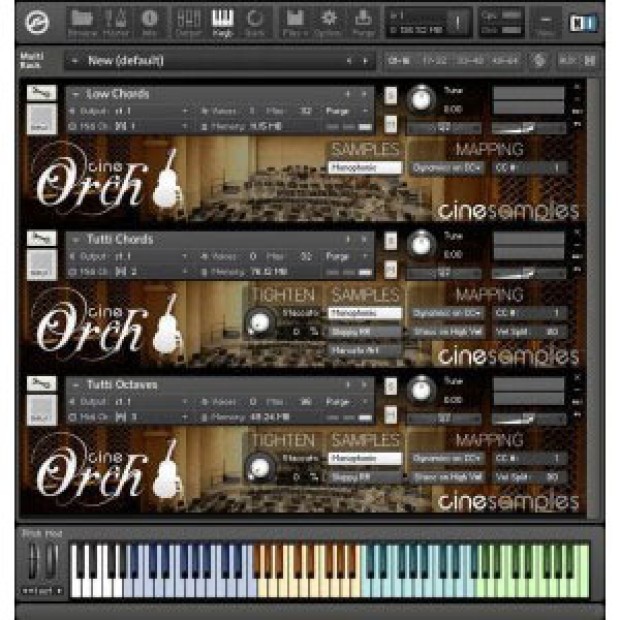The height and width of the screenshot is (620, 620).
Task: Click the Vel Split value field in Tutti Chords
Action: [528, 332]
